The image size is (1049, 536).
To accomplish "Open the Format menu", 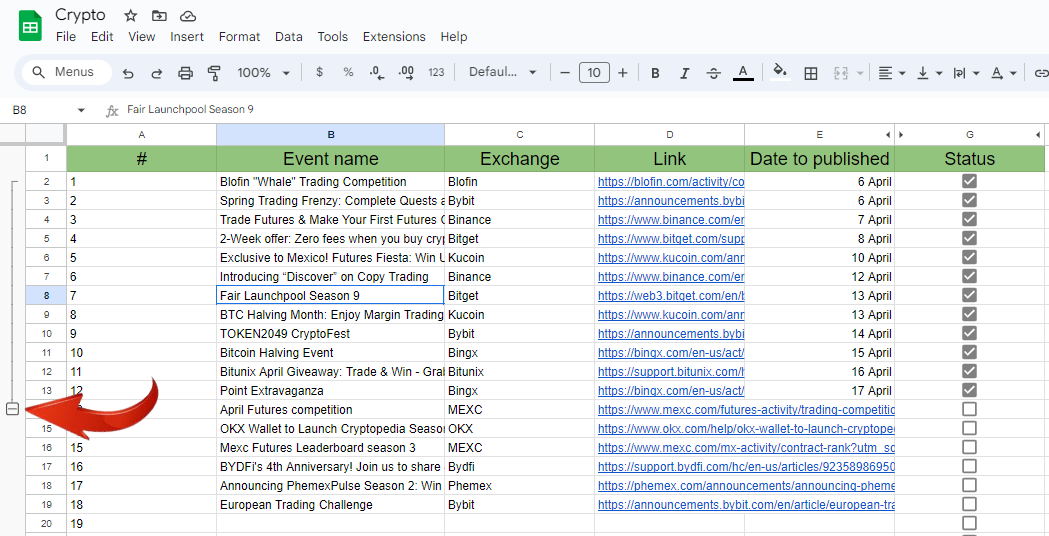I will (x=240, y=37).
